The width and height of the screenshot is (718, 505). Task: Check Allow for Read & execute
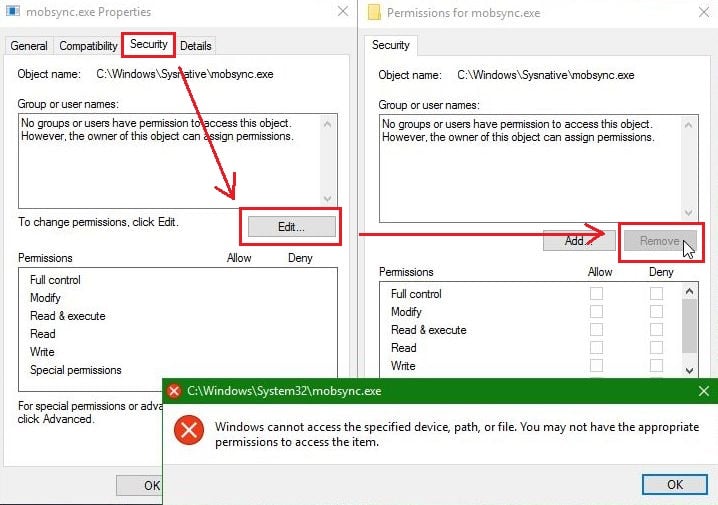(x=596, y=329)
